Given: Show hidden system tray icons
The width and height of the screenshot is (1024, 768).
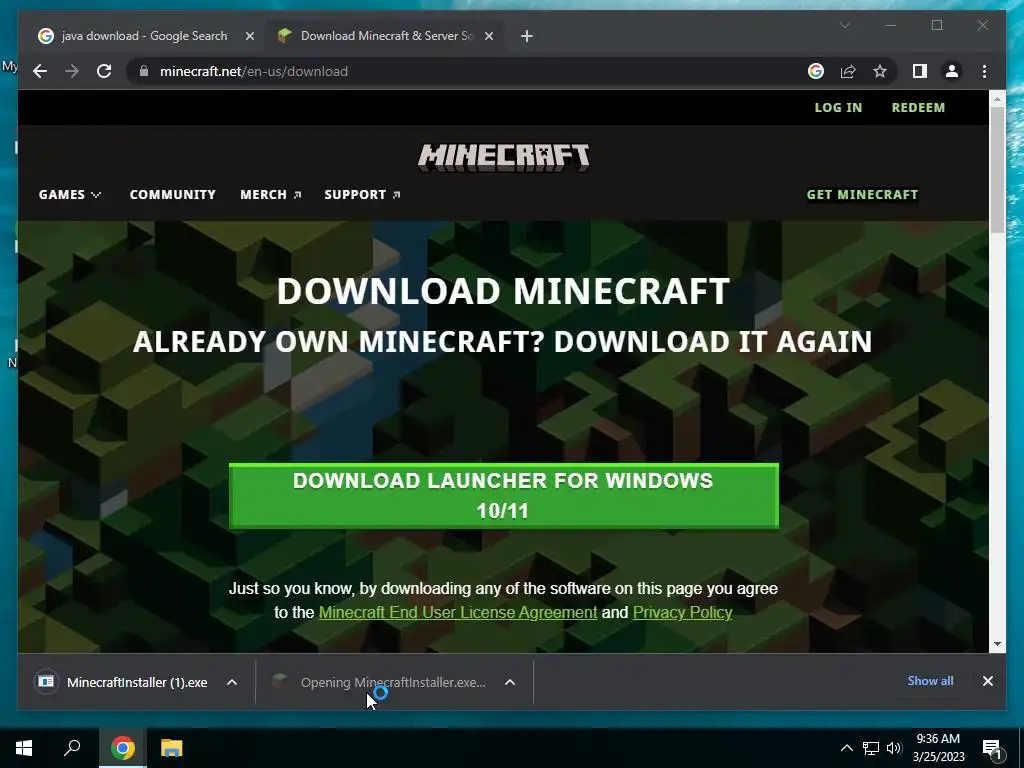Looking at the screenshot, I should coord(846,748).
